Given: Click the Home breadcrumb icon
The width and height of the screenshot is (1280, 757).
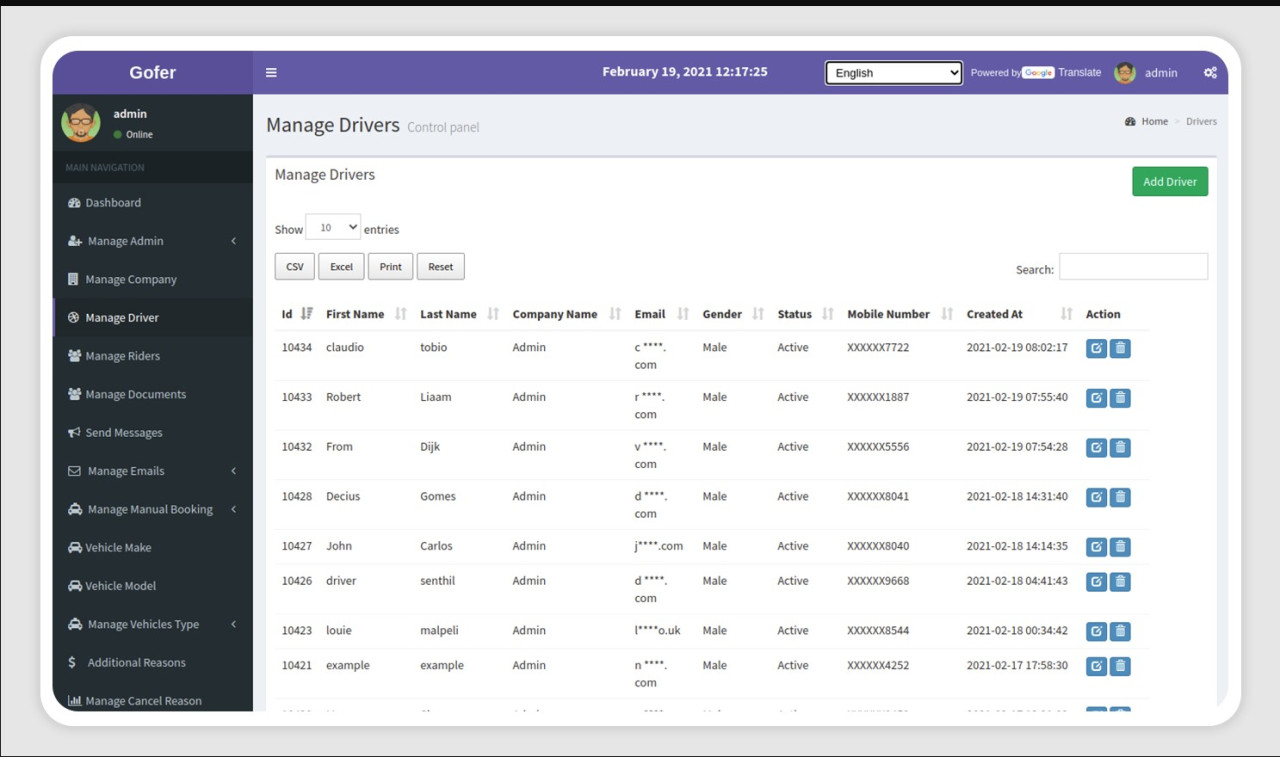Looking at the screenshot, I should 1129,120.
